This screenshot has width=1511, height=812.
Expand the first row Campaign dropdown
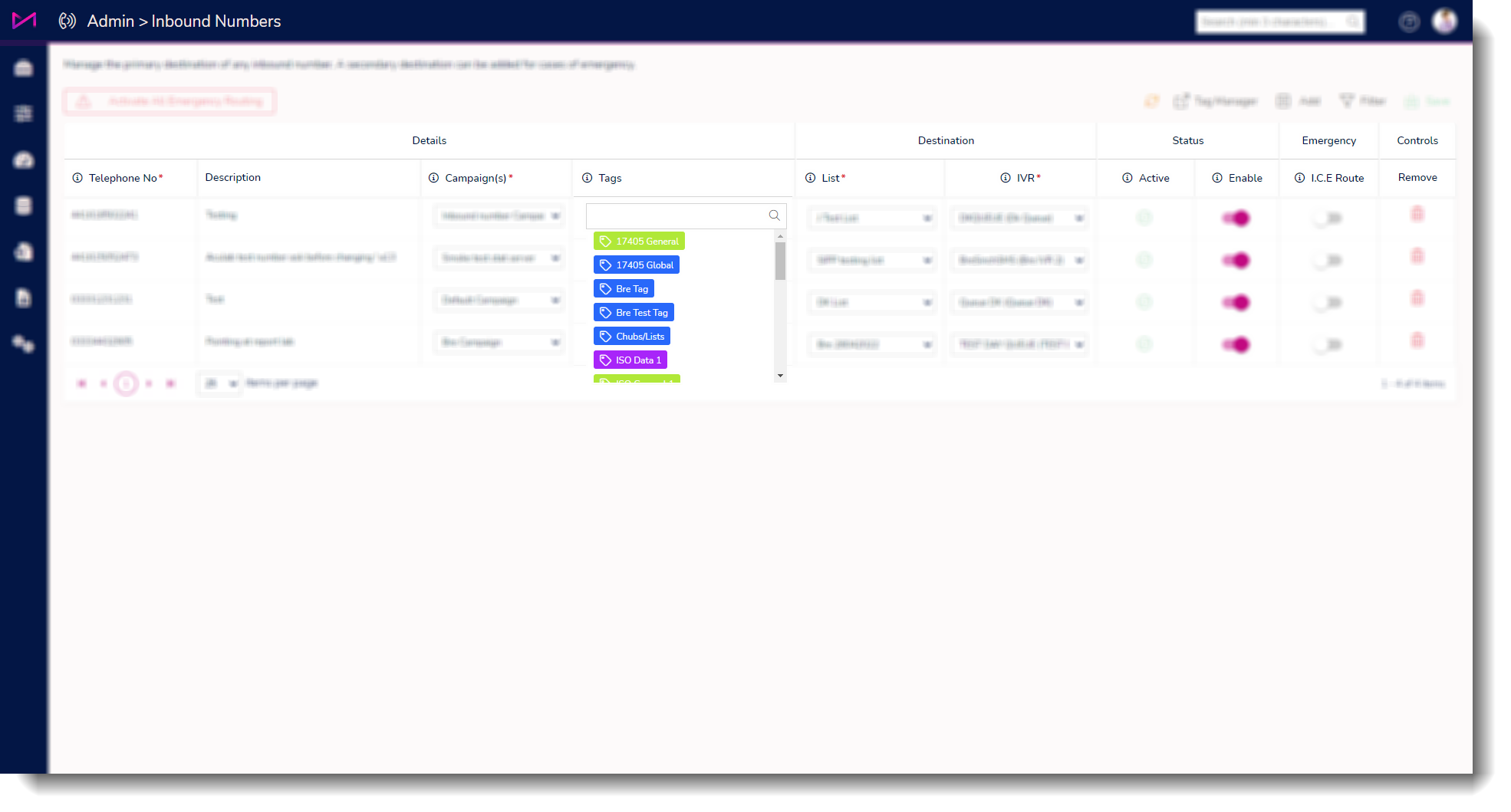[499, 217]
